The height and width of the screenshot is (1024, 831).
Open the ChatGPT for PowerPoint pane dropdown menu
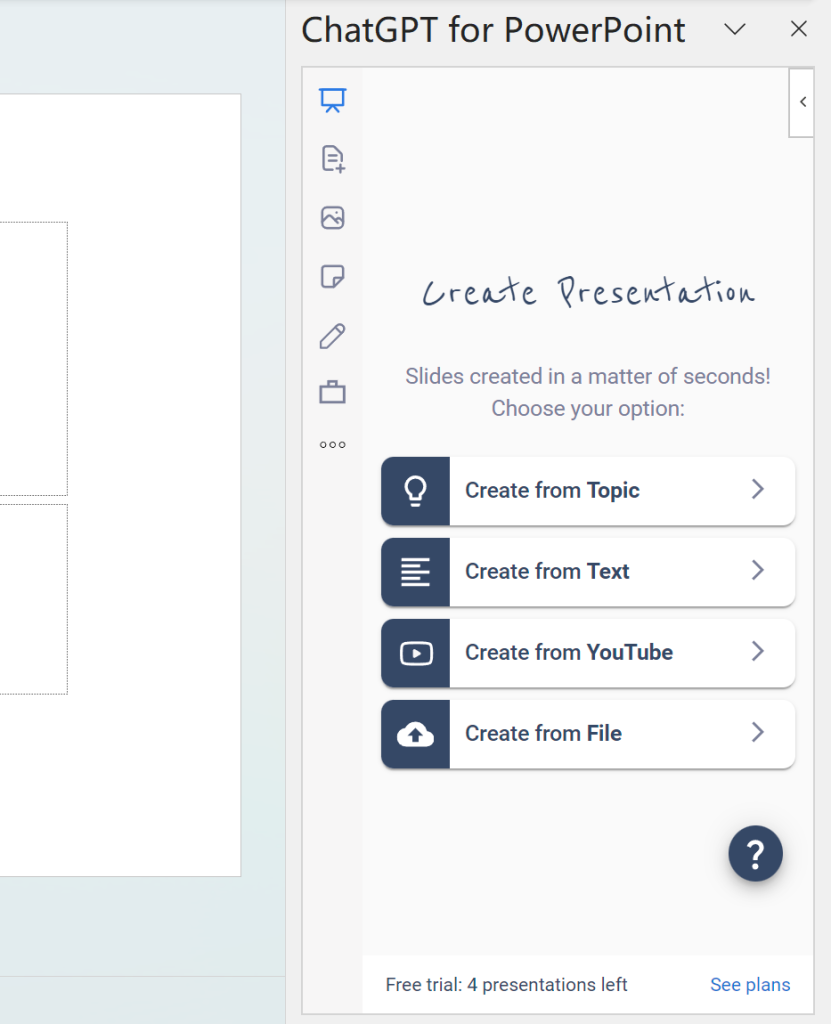coord(735,29)
